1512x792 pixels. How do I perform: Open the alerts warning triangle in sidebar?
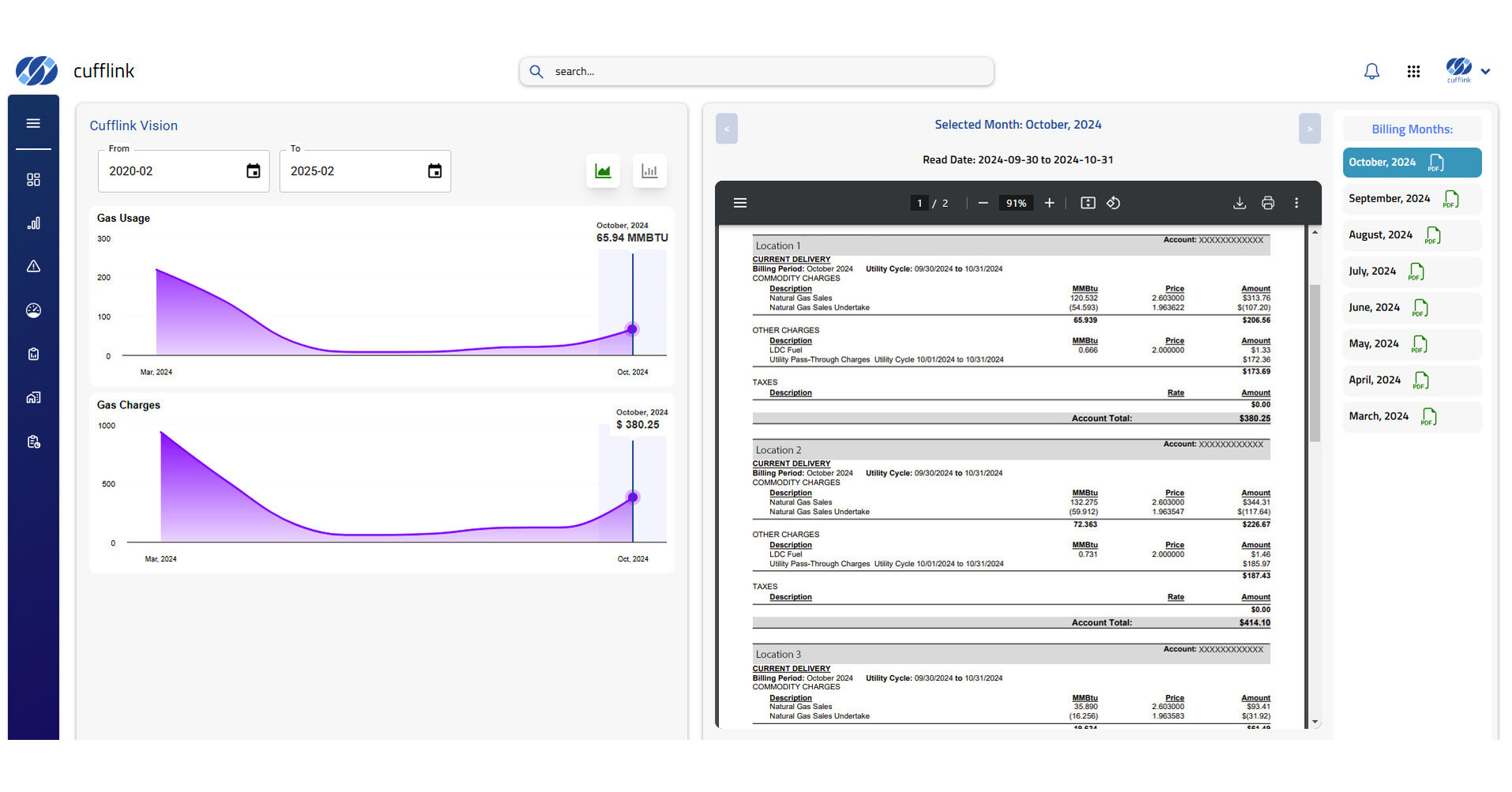coord(33,267)
